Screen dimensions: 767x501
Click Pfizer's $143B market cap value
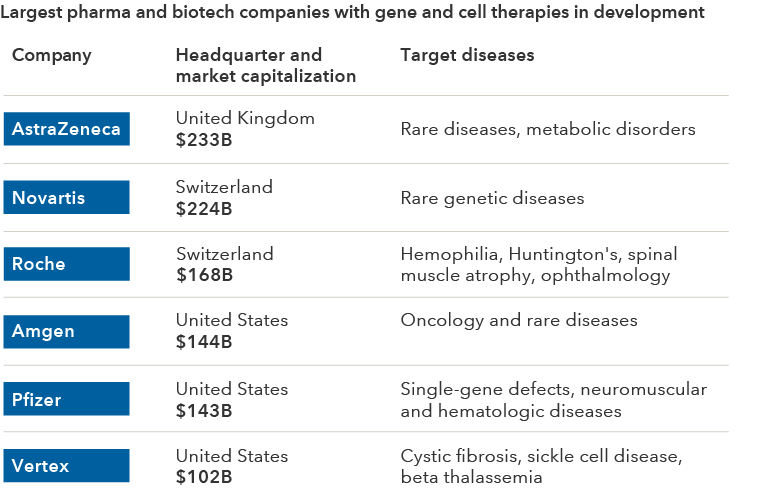[x=204, y=410]
